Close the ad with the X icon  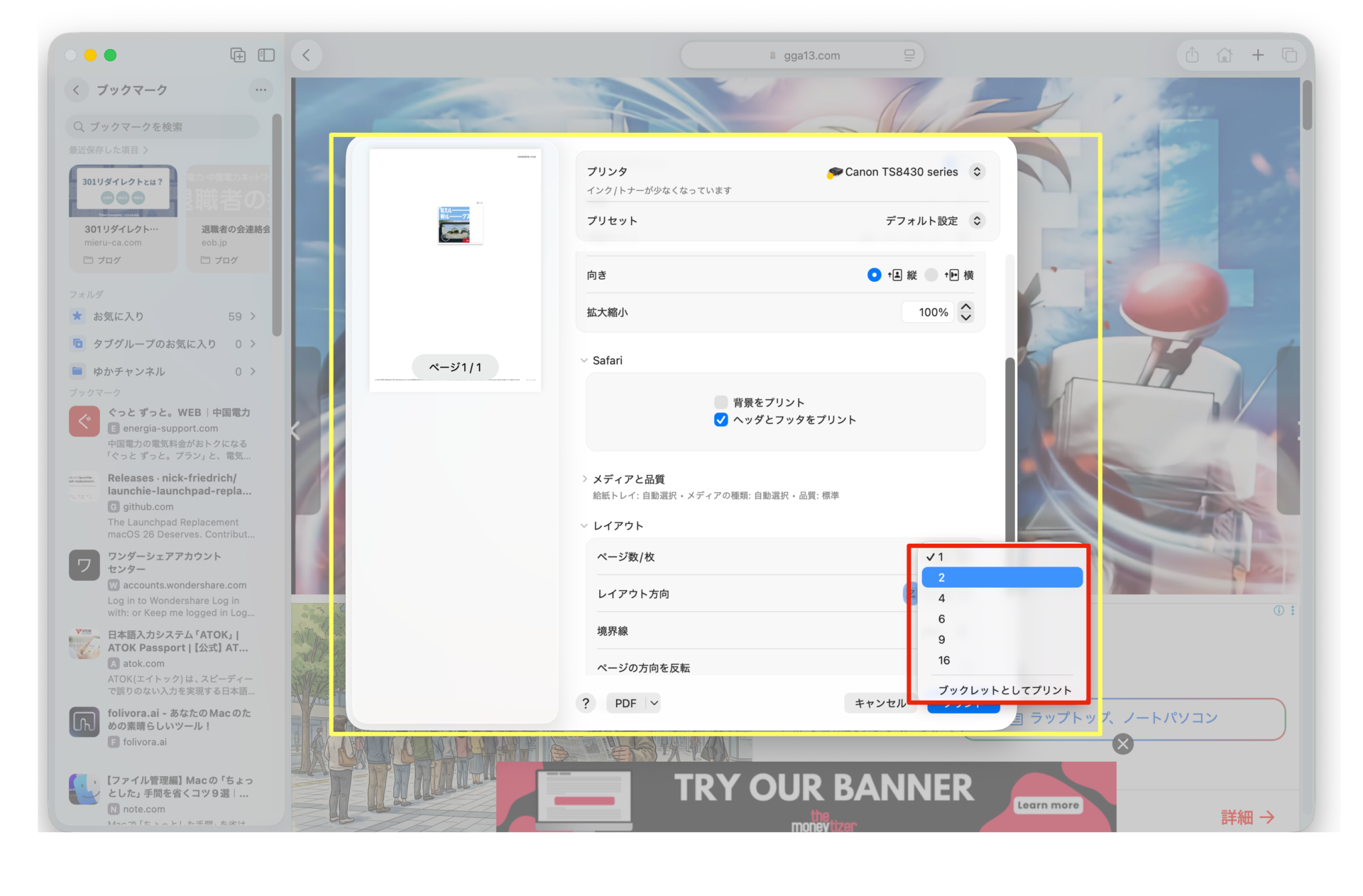[1123, 744]
